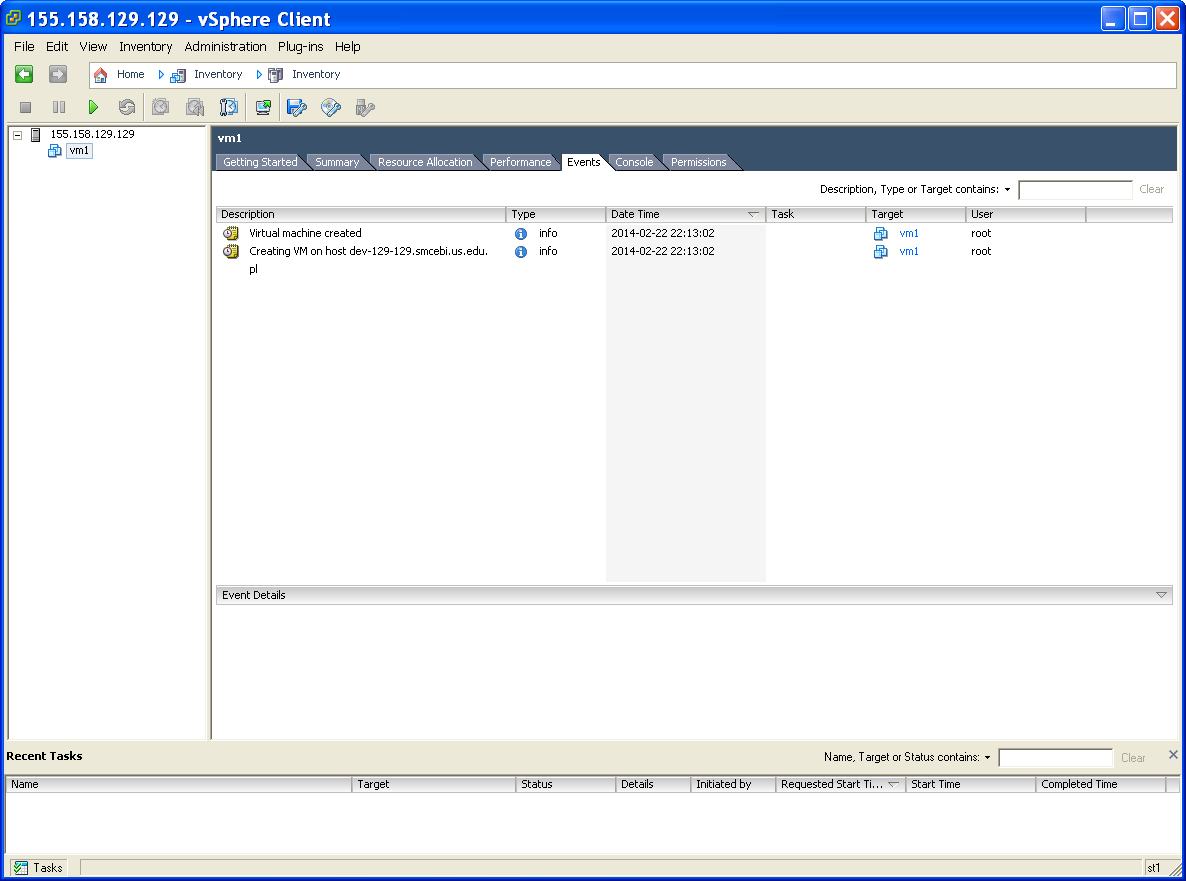Screen dimensions: 1186x881
Task: Click the Inventory breadcrumb icon right after Home
Action: point(178,75)
